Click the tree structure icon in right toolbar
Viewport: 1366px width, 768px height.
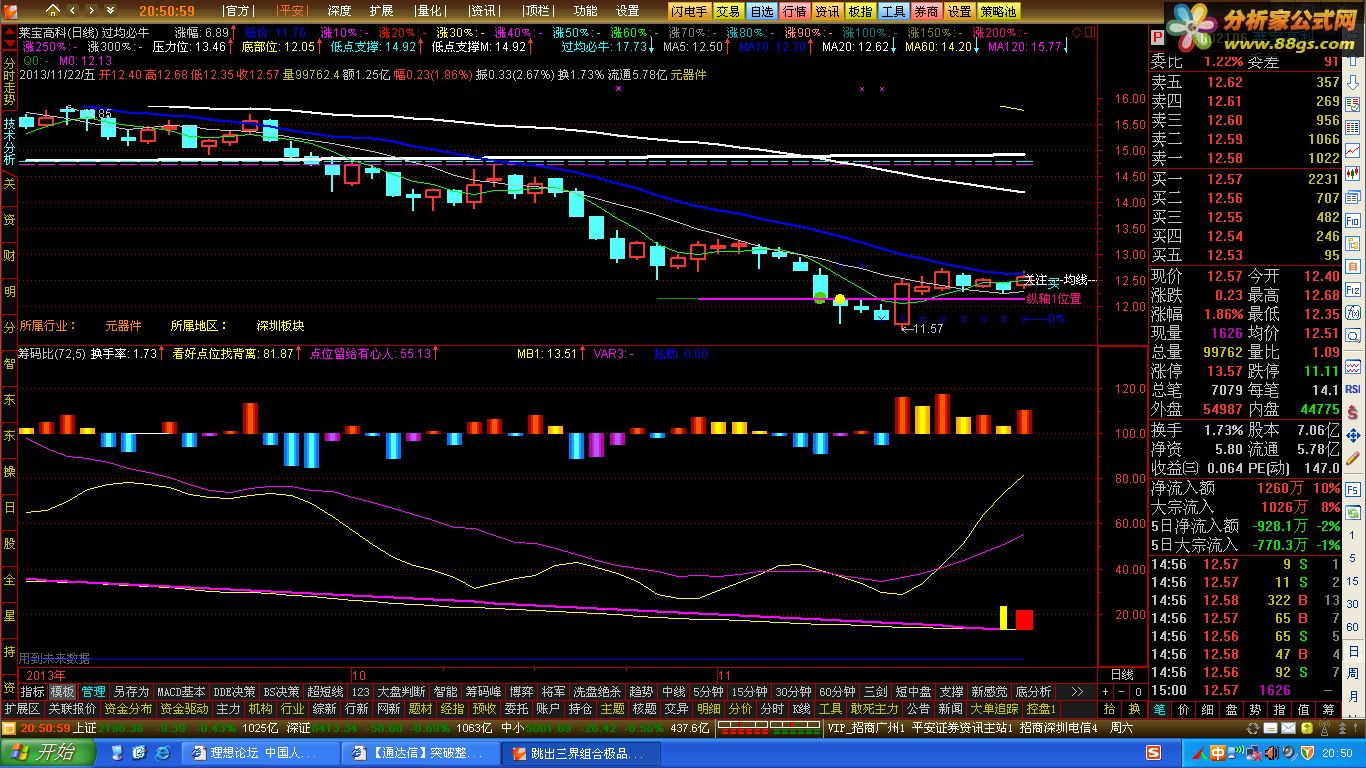(x=1353, y=243)
